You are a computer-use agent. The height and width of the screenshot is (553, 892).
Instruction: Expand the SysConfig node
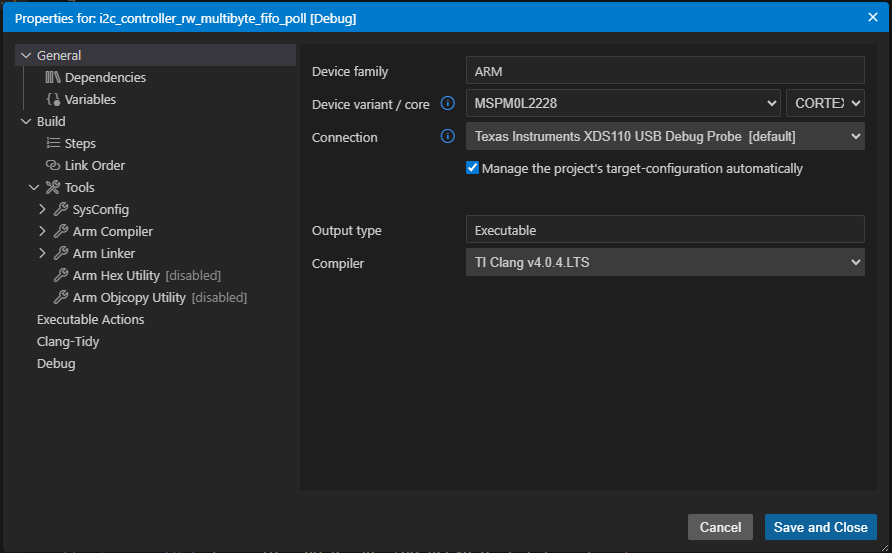pos(42,209)
